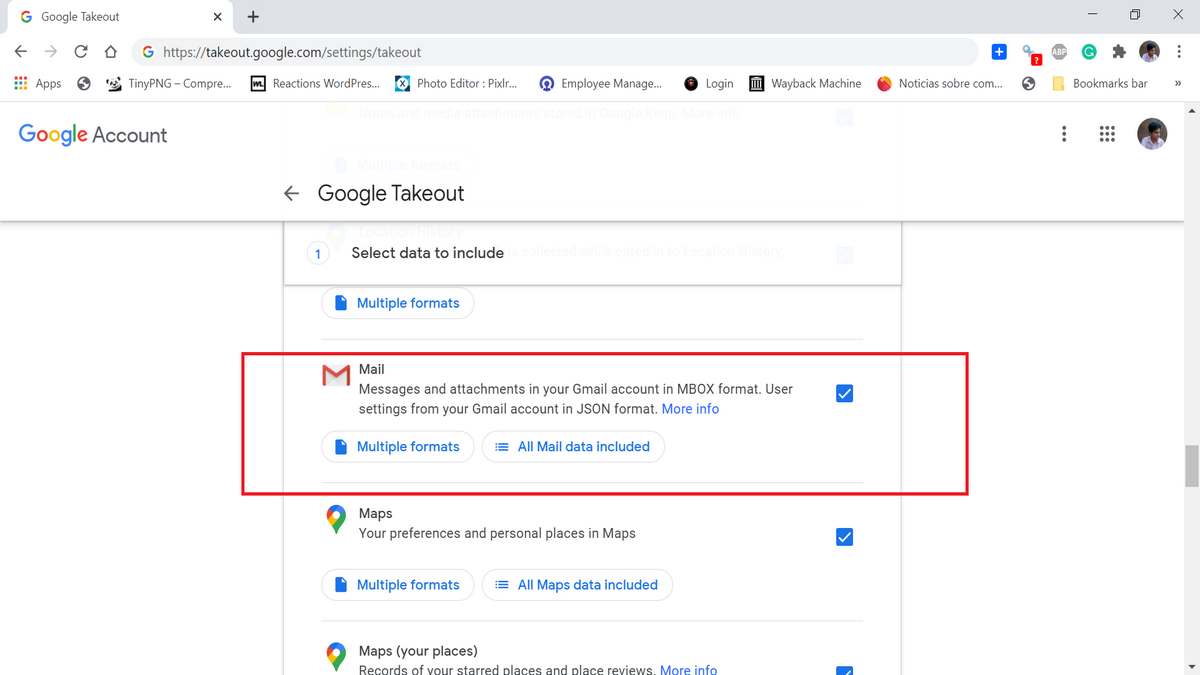
Task: Click the browser forward arrow
Action: (x=51, y=52)
